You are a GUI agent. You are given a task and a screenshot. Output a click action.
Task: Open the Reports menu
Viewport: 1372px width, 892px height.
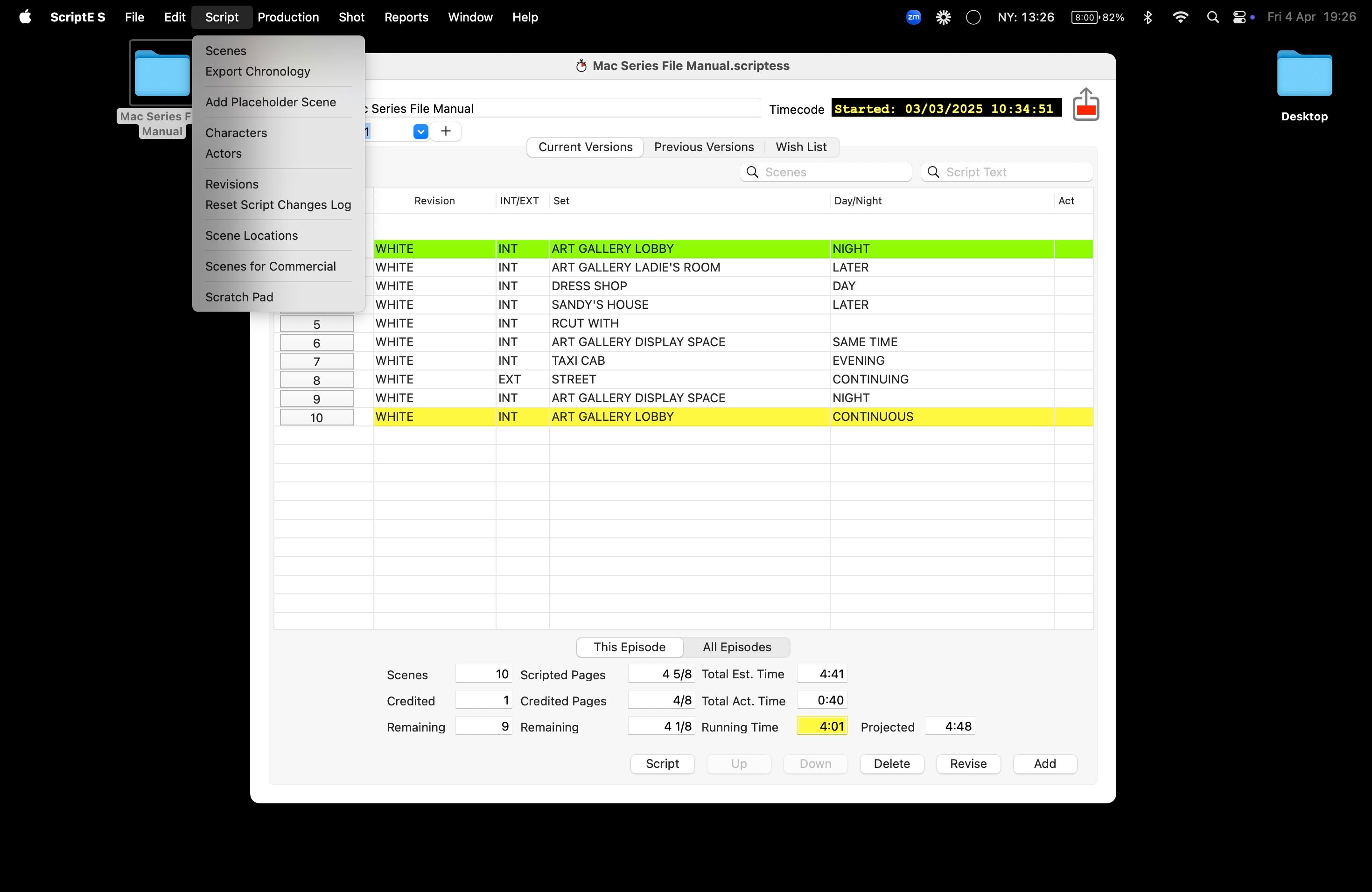pos(406,17)
